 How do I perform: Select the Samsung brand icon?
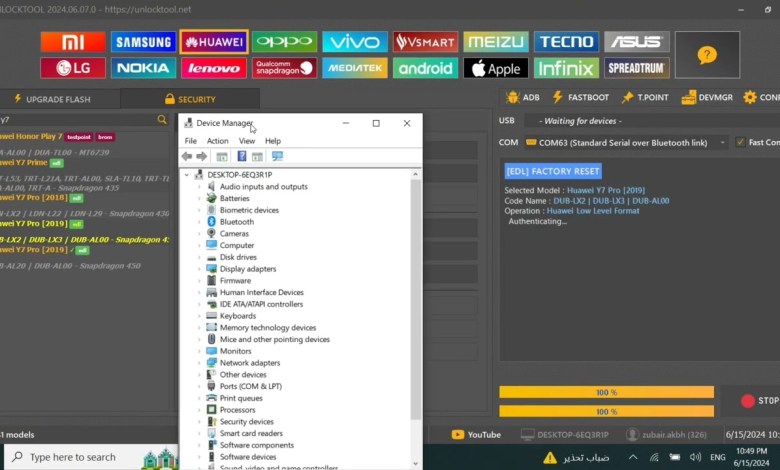click(143, 42)
